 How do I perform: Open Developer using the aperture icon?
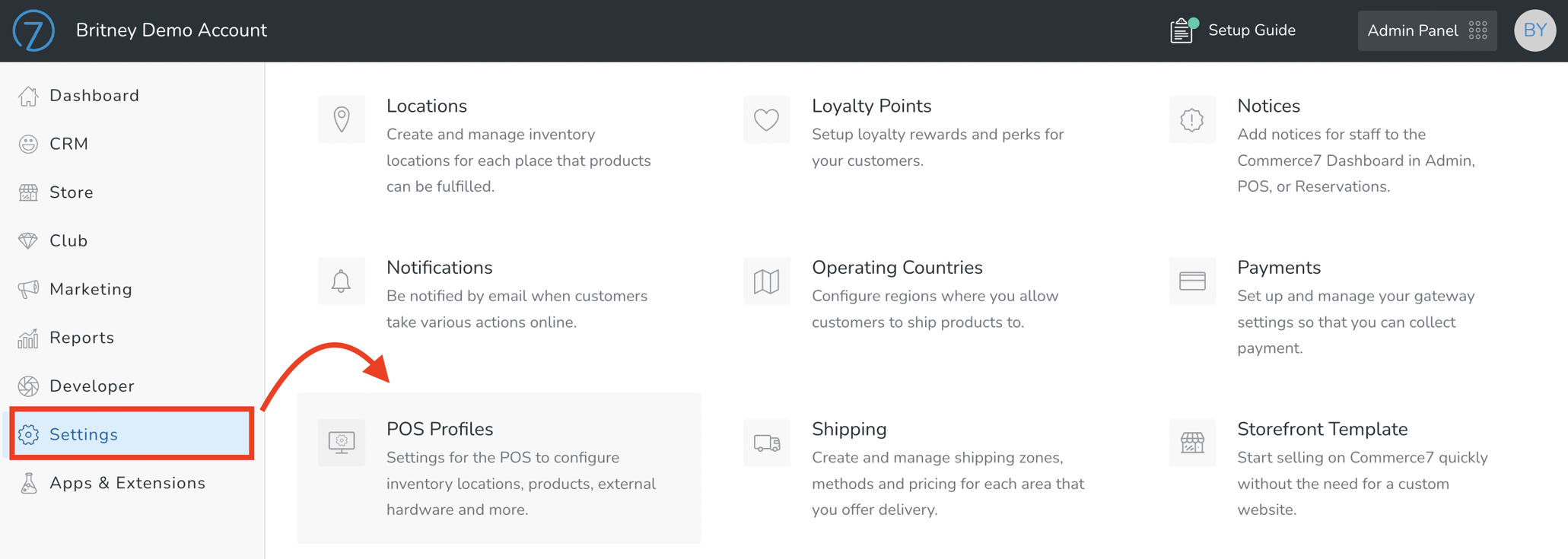(28, 386)
